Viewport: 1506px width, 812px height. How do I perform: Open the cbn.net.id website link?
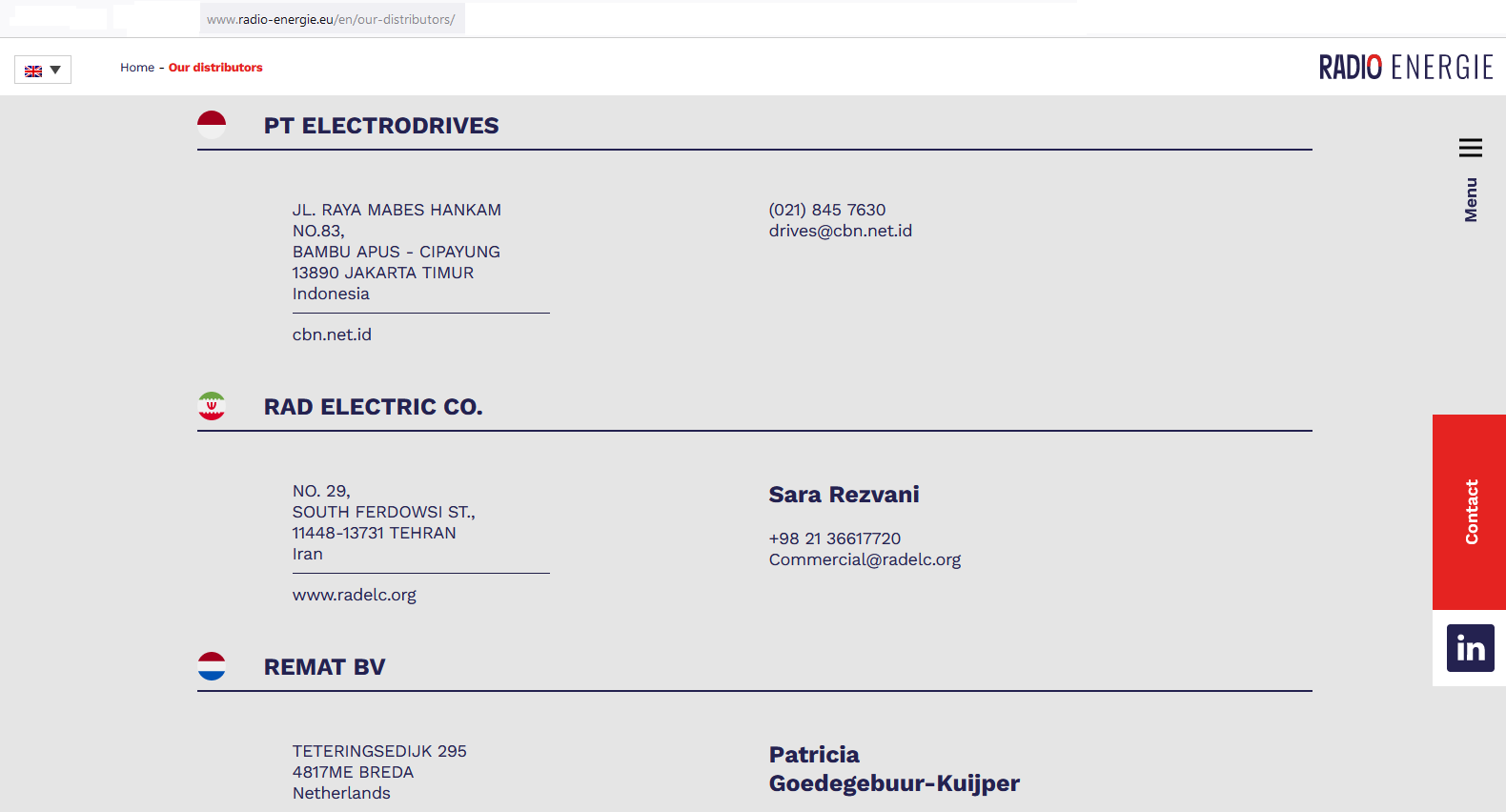[332, 335]
